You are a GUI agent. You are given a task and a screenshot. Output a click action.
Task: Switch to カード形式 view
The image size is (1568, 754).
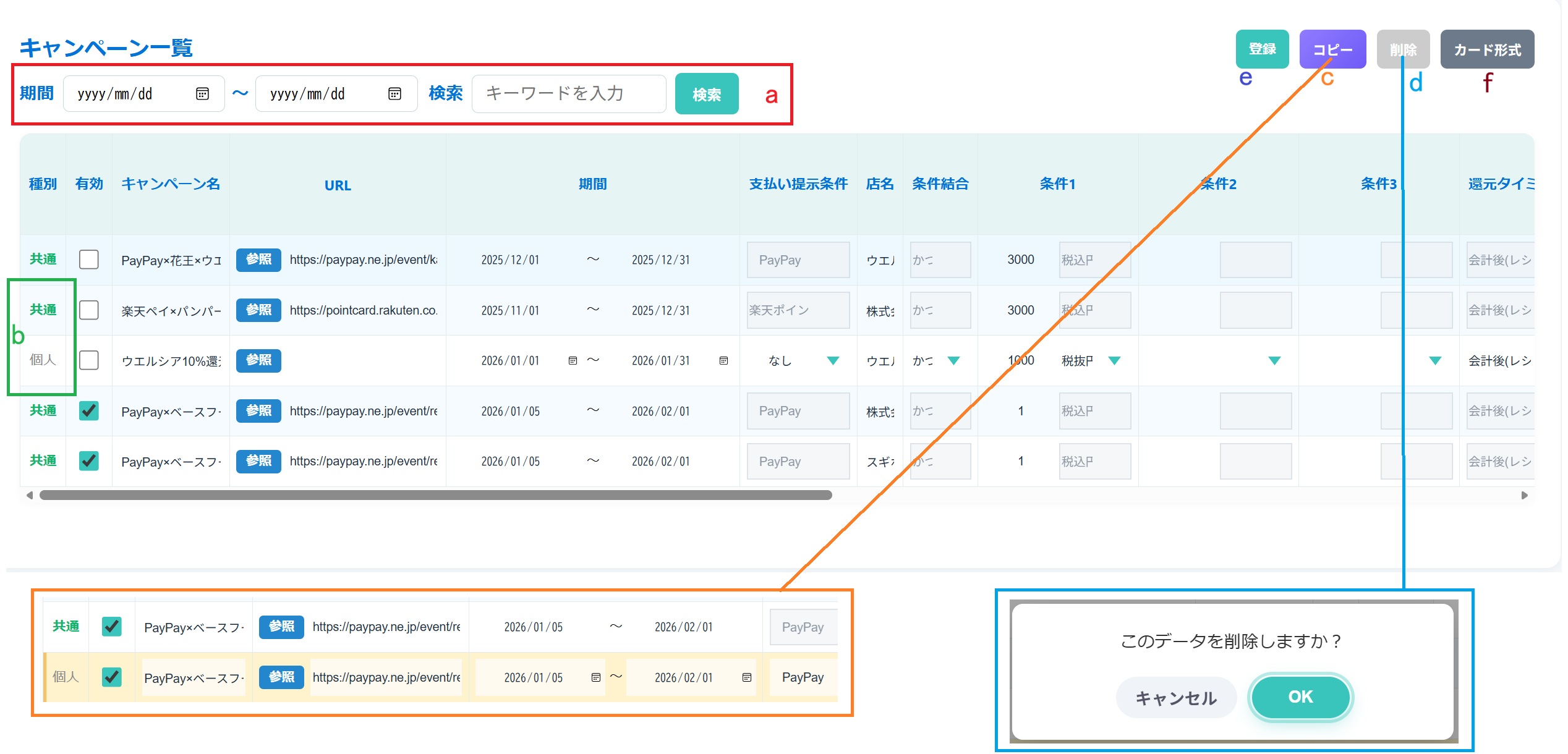(1487, 49)
